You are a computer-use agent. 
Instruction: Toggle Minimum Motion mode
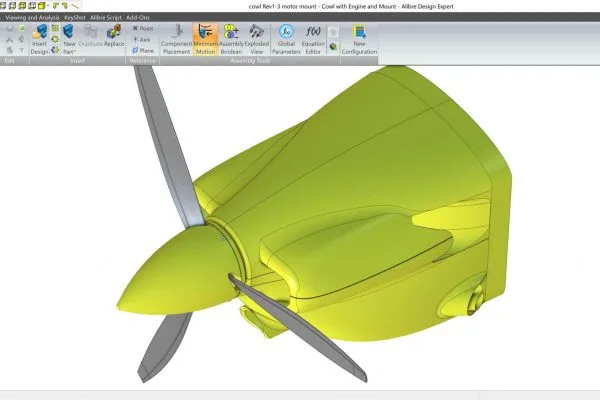pos(205,39)
